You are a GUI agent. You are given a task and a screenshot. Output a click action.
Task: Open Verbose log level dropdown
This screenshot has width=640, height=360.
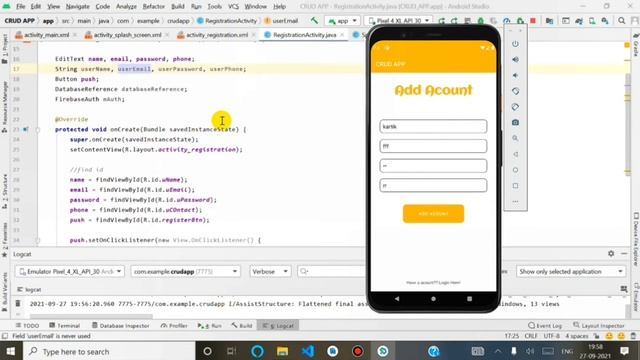(270, 271)
